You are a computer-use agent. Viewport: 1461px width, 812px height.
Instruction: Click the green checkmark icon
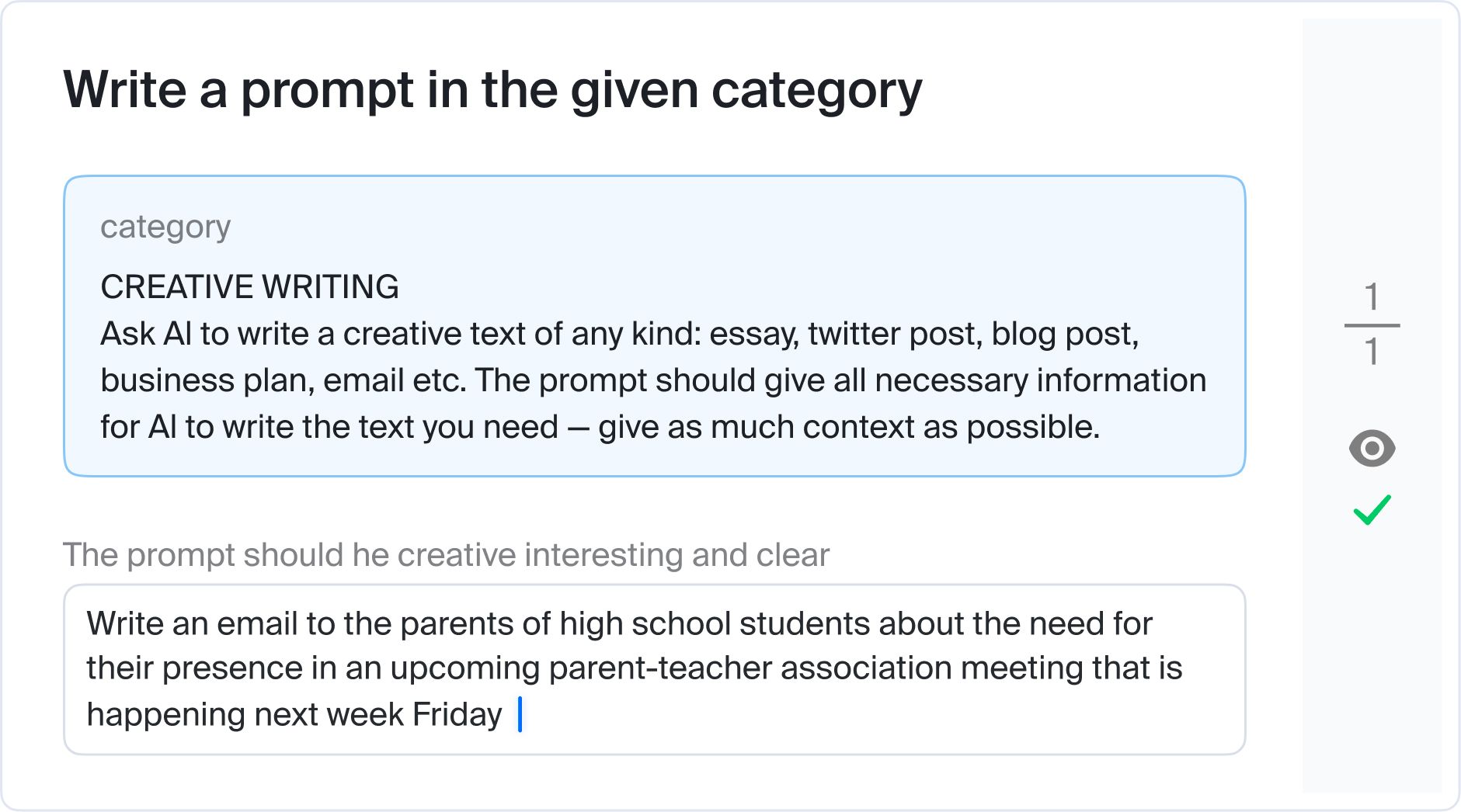pyautogui.click(x=1372, y=510)
